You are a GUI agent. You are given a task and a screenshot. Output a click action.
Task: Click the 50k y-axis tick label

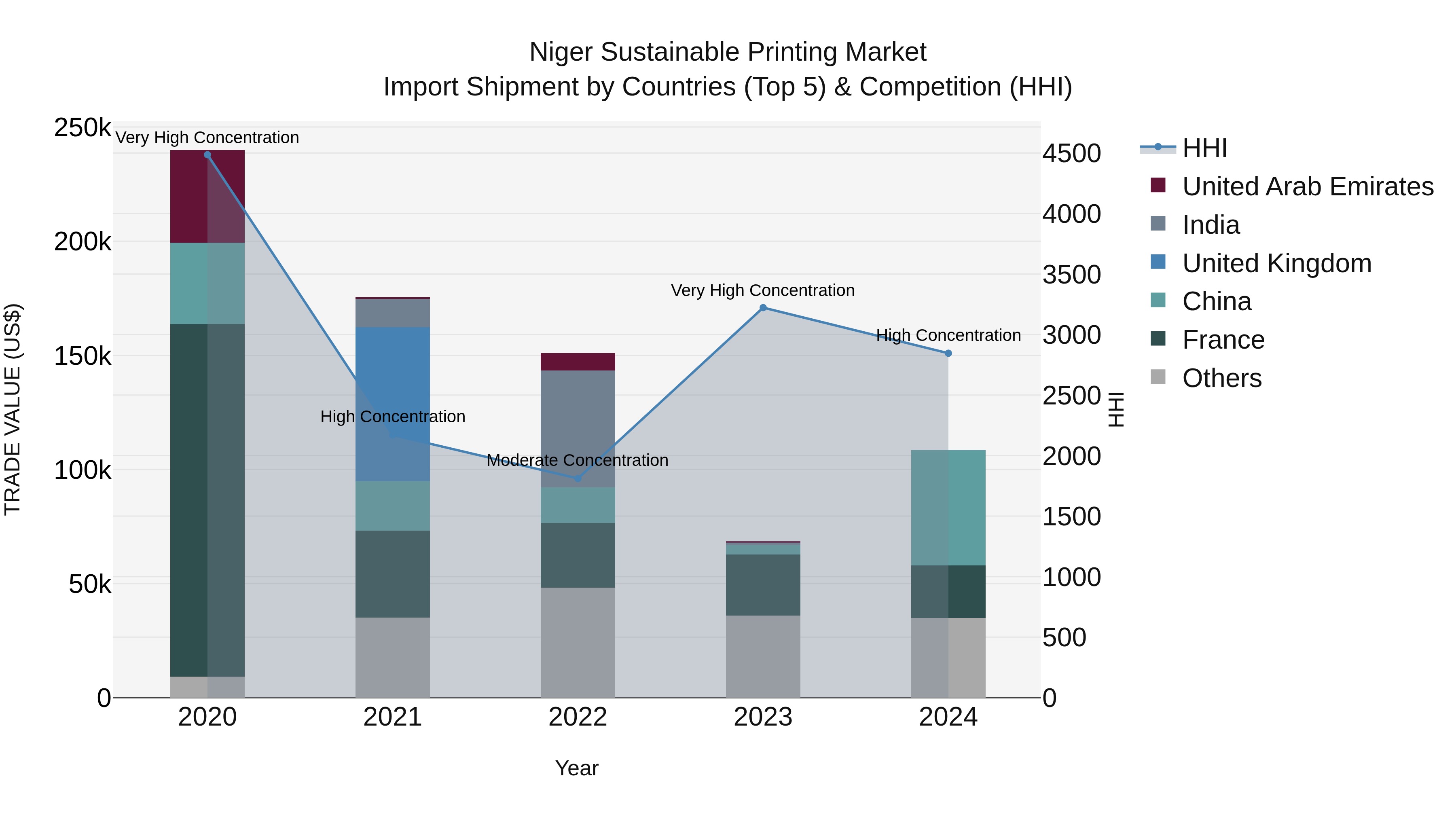tap(90, 584)
